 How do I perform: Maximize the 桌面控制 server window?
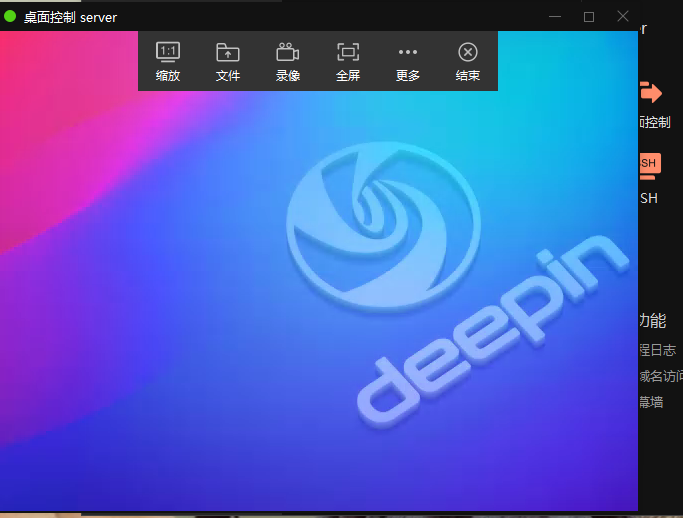pyautogui.click(x=588, y=17)
